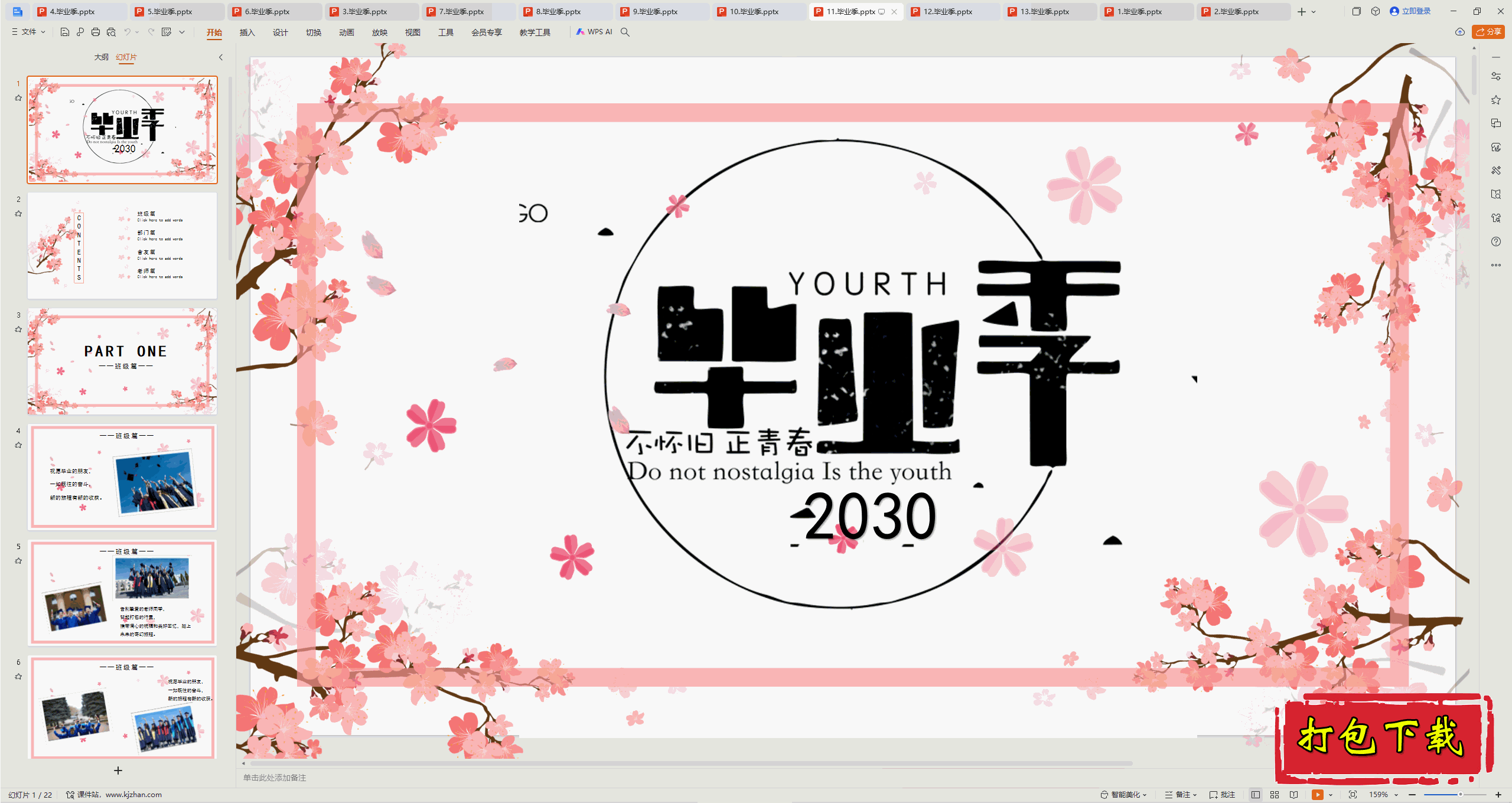Expand the 文件 menu dropdown arrow
This screenshot has width=1512, height=803.
pyautogui.click(x=43, y=32)
